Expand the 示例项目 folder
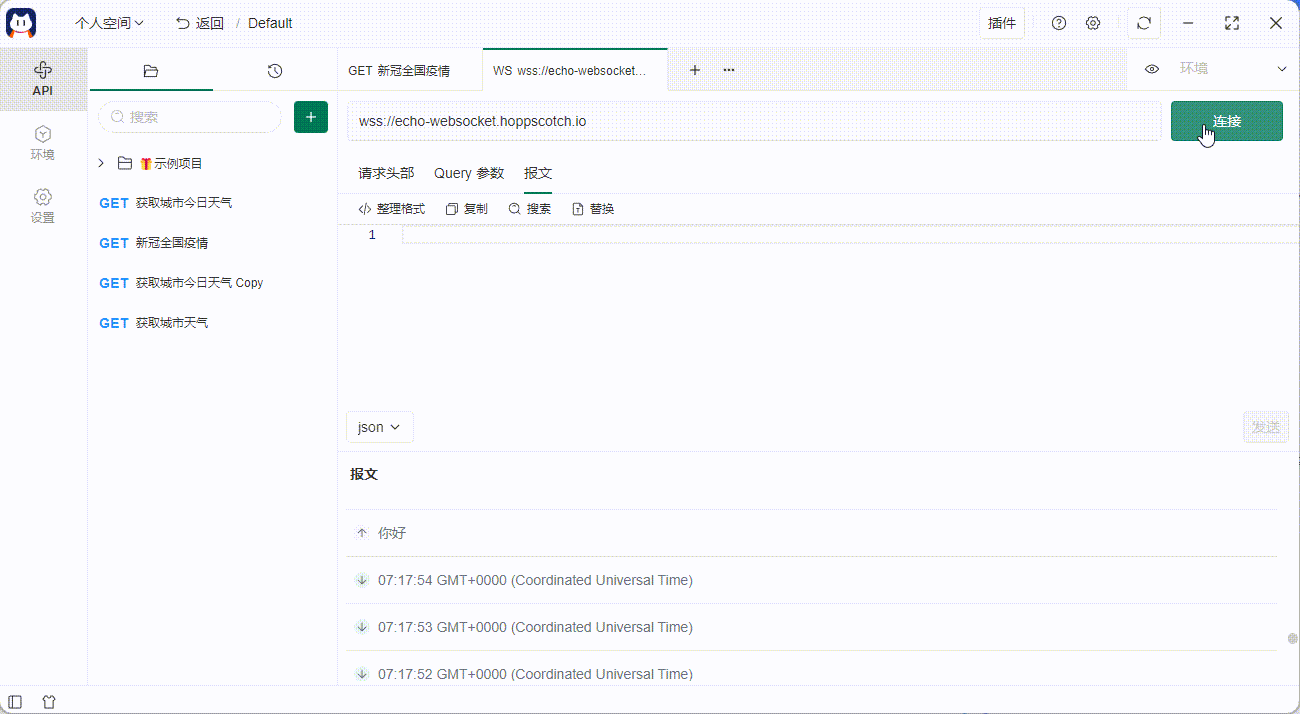Image resolution: width=1300 pixels, height=714 pixels. [99, 162]
